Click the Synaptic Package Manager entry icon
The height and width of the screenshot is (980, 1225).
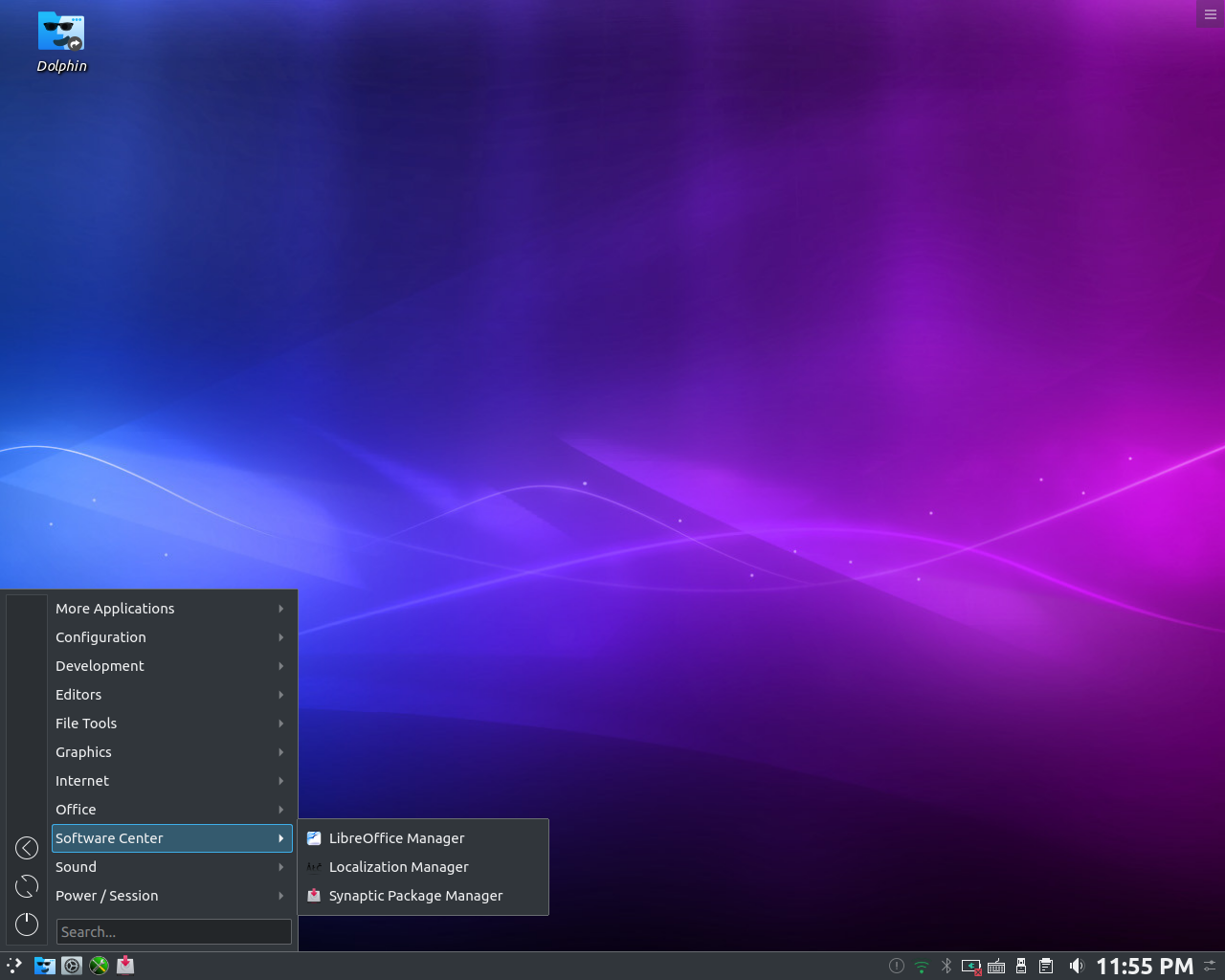(x=314, y=896)
